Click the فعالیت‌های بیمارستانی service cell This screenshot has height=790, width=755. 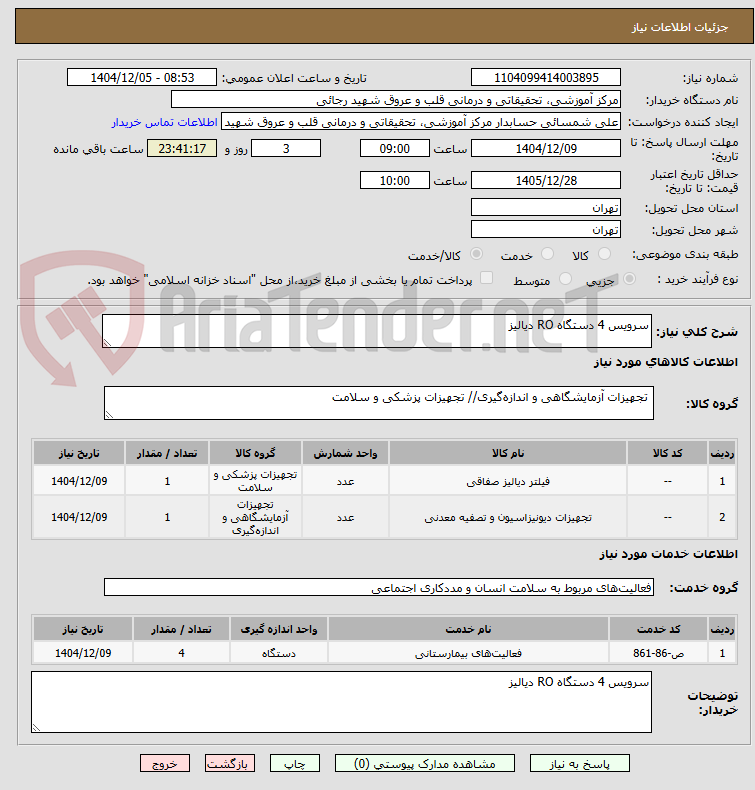point(468,653)
